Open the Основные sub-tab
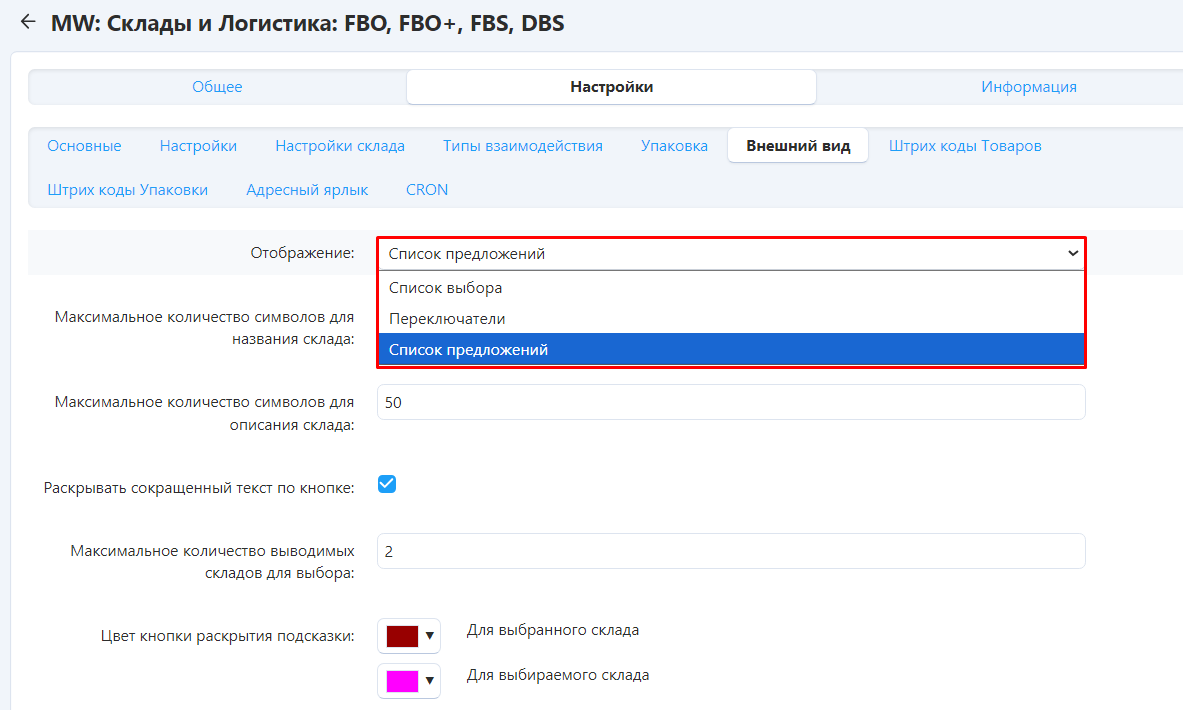The image size is (1183, 710). tap(84, 146)
